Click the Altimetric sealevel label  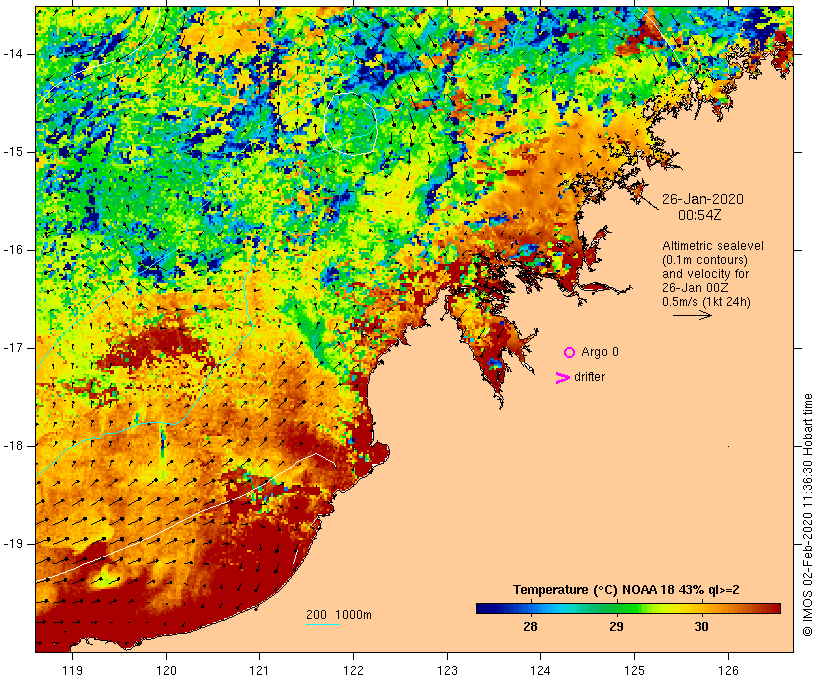(x=713, y=246)
